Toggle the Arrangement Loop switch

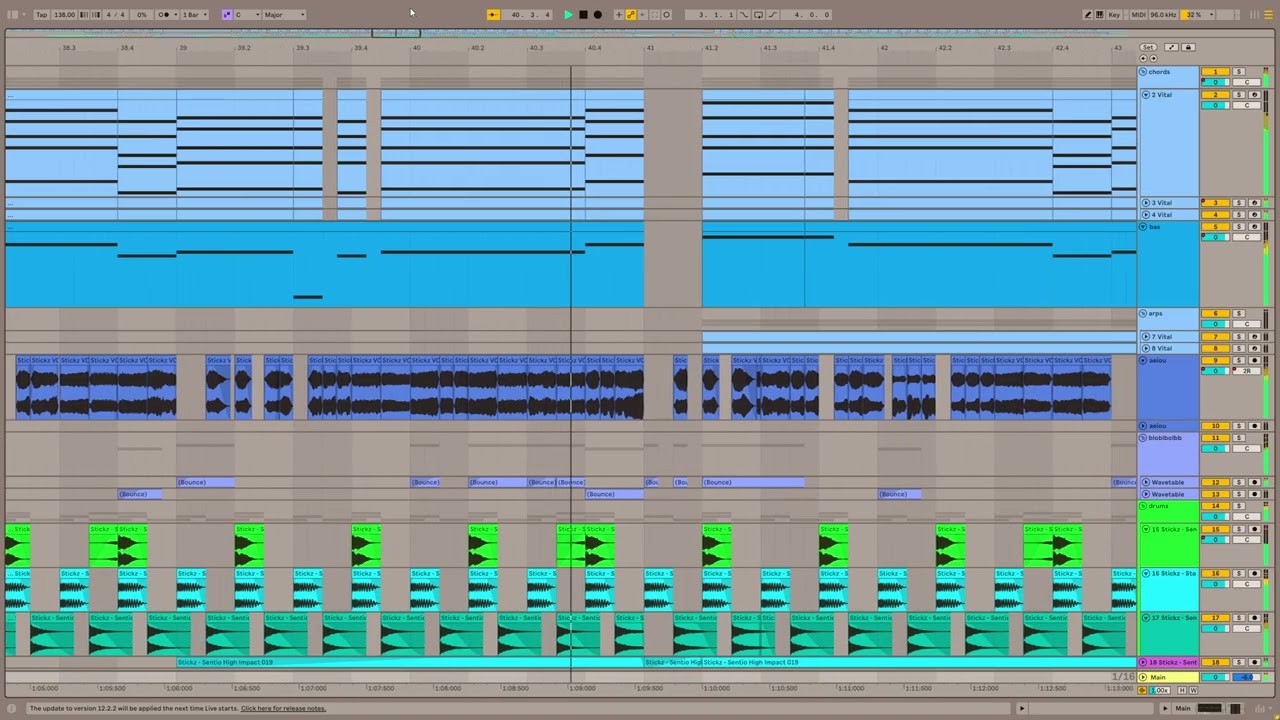759,15
